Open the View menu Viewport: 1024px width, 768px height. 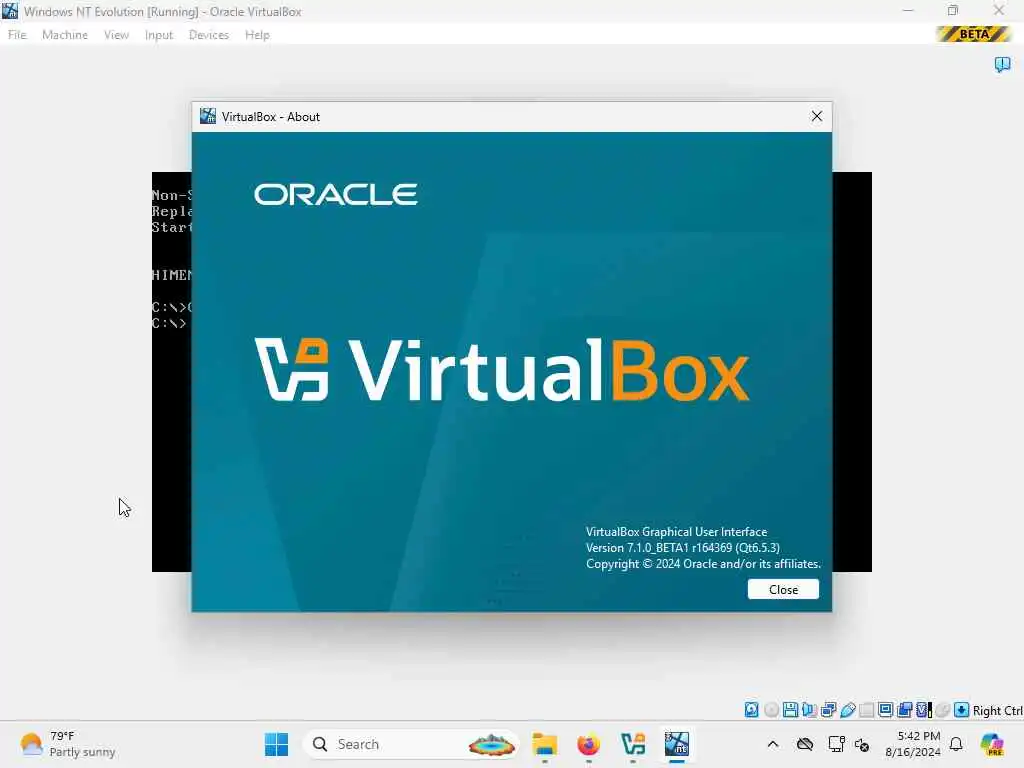click(116, 35)
